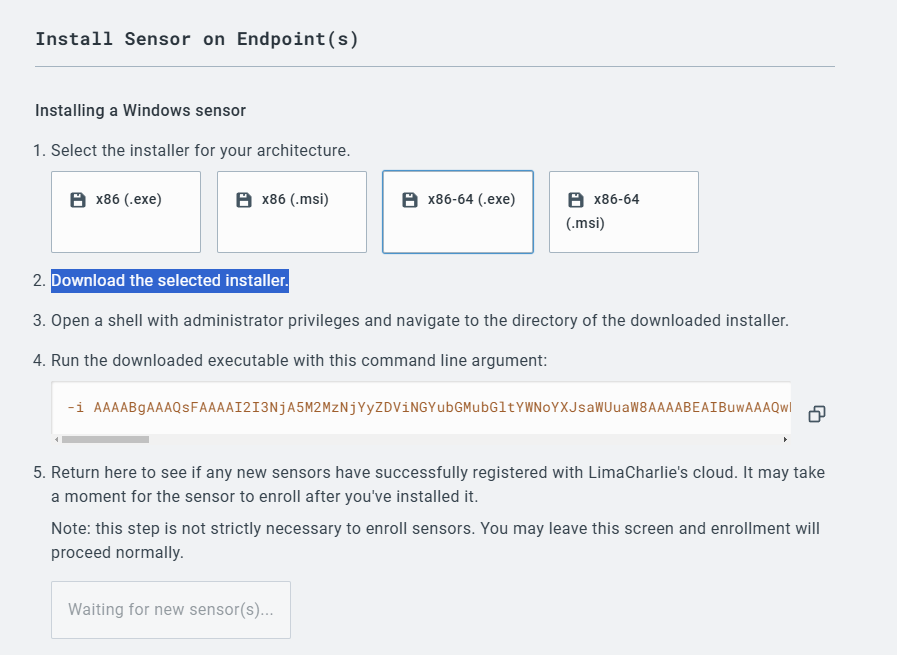Choose the x86 (.msi) installer label

tap(295, 199)
